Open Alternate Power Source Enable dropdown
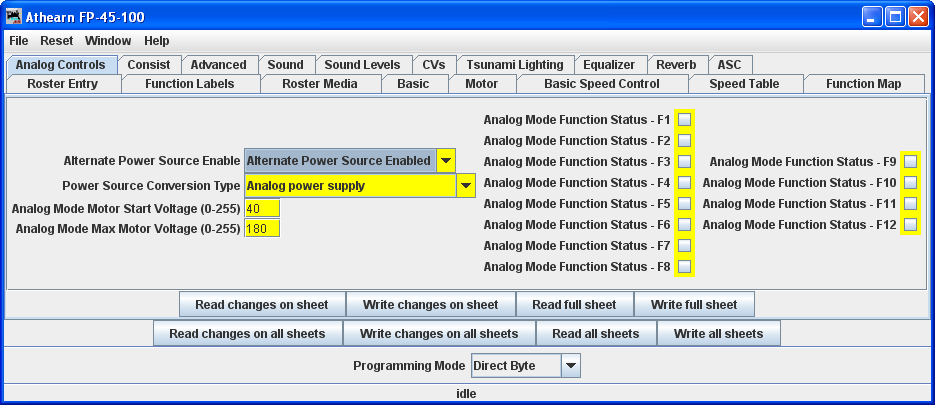The height and width of the screenshot is (405, 935). click(x=445, y=161)
